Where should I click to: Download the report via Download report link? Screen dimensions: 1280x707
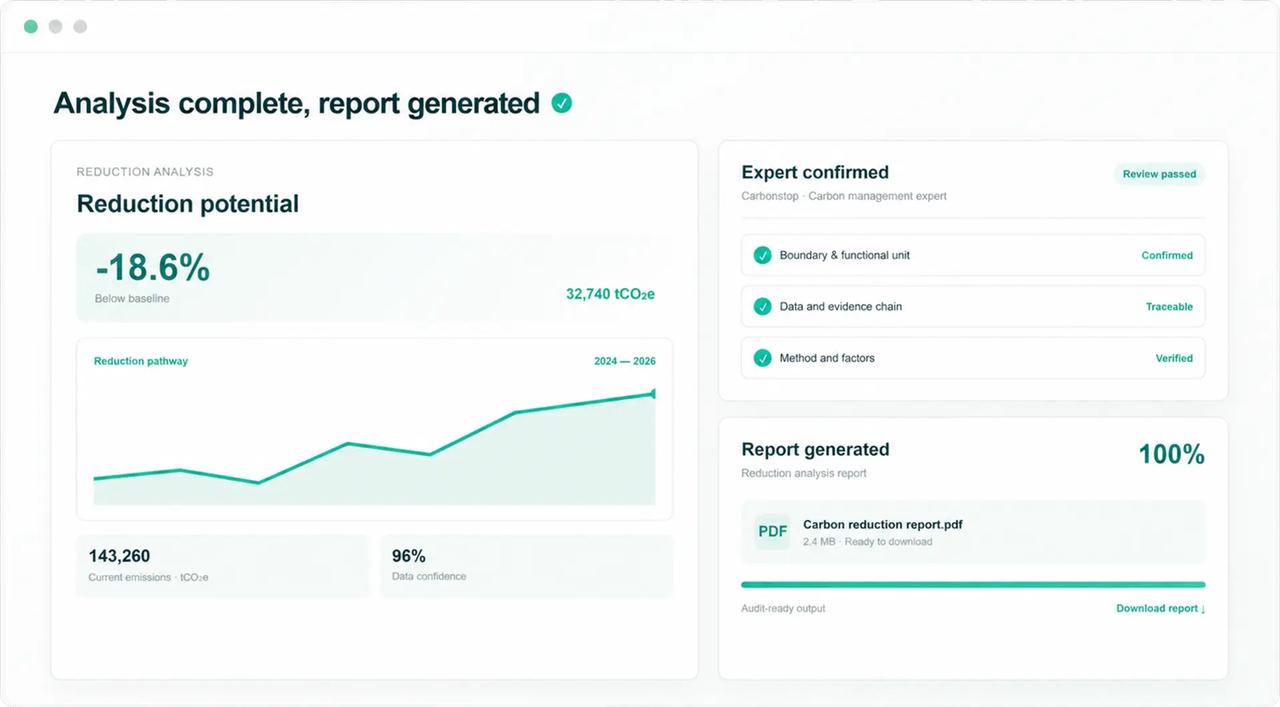[x=1160, y=608]
